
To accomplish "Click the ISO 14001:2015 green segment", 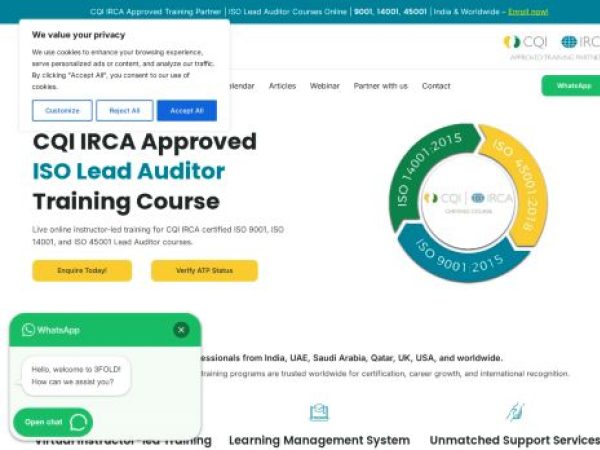I will 425,166.
